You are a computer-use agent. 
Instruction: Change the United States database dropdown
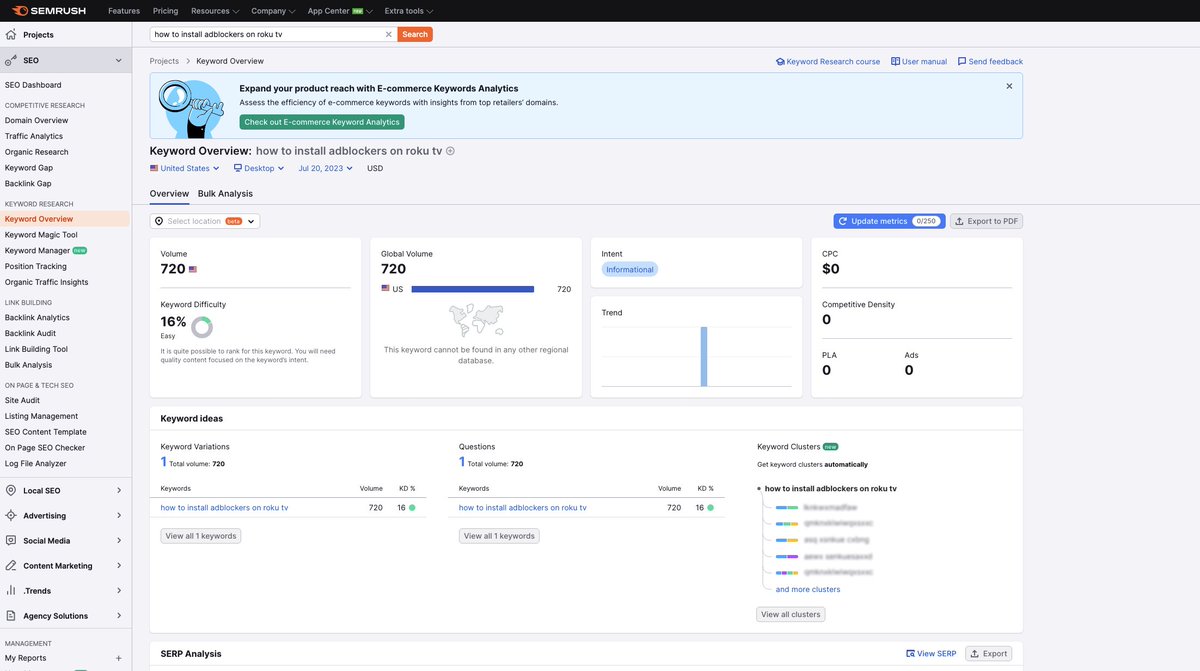pos(183,168)
